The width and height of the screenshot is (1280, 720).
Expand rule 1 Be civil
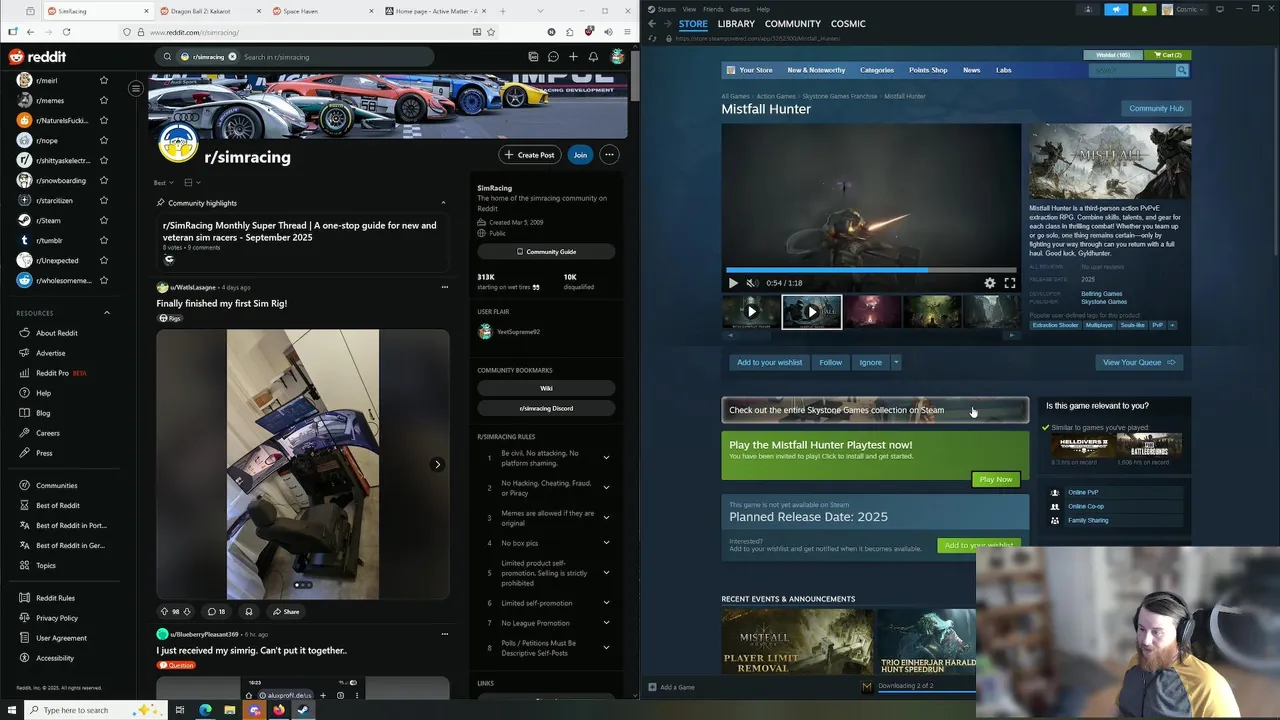(x=606, y=458)
